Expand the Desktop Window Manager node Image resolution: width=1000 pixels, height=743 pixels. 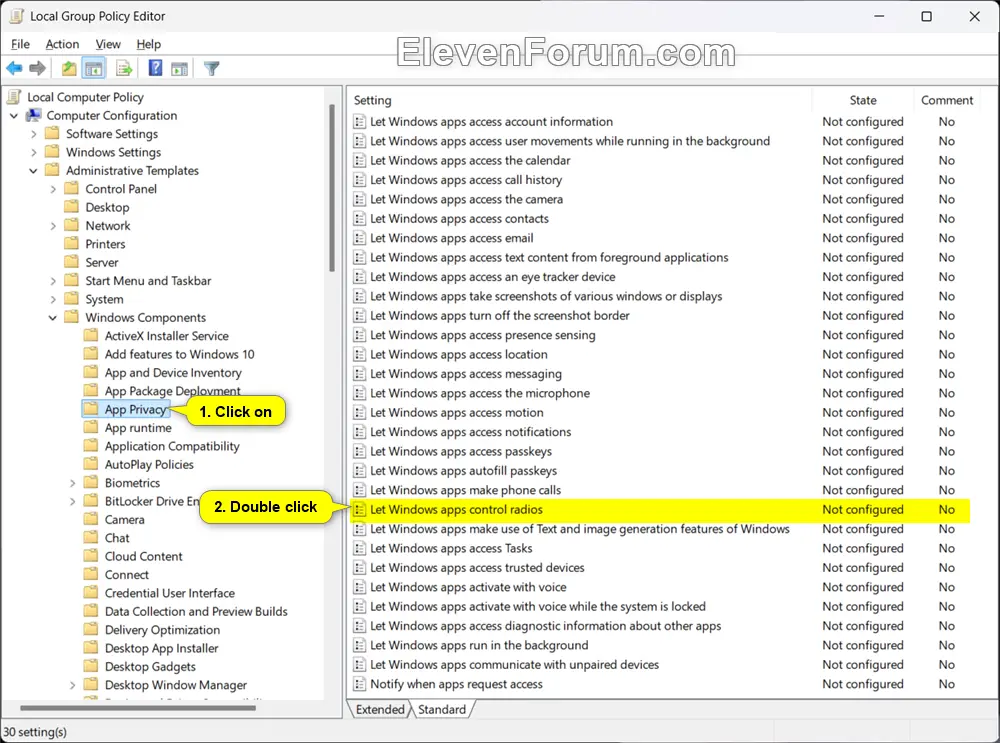[x=72, y=686]
